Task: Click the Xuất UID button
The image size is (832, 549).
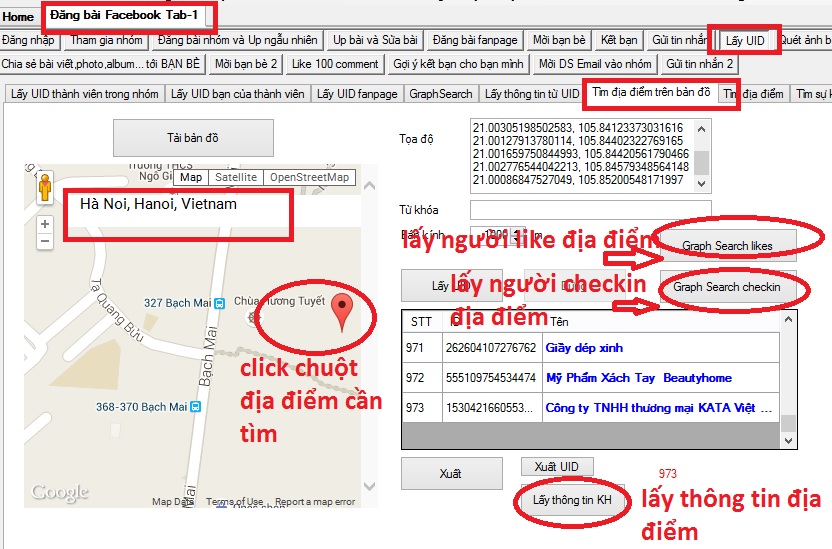Action: pos(557,467)
